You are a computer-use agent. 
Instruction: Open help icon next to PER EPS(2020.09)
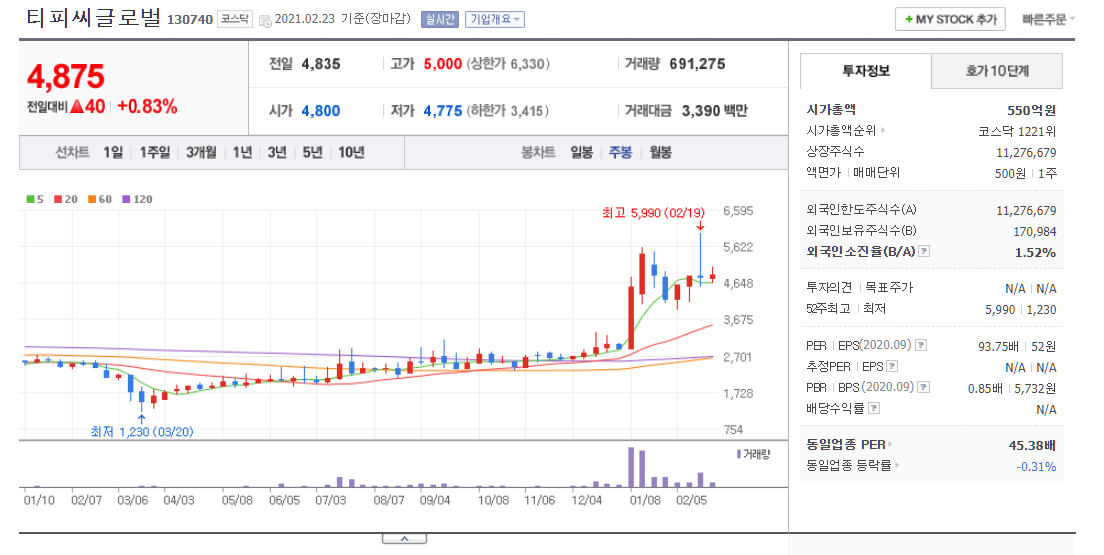pos(920,345)
